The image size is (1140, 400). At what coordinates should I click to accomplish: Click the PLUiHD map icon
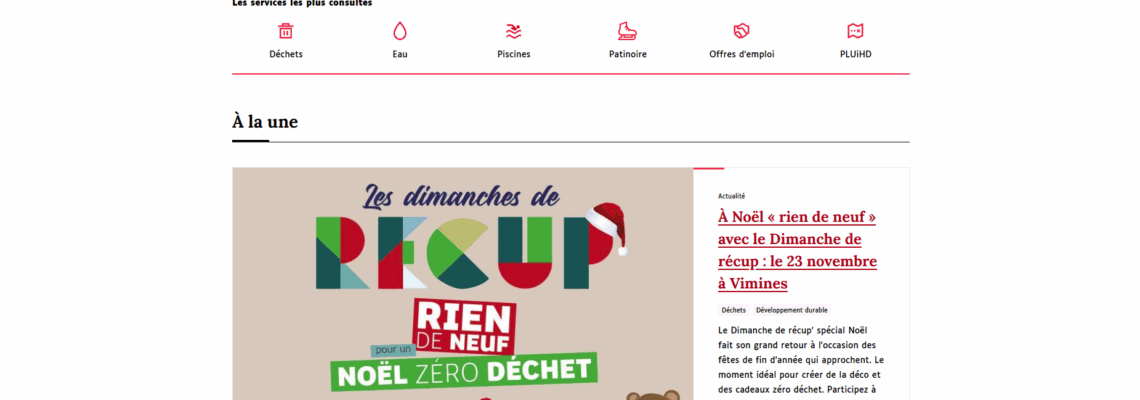[x=855, y=31]
